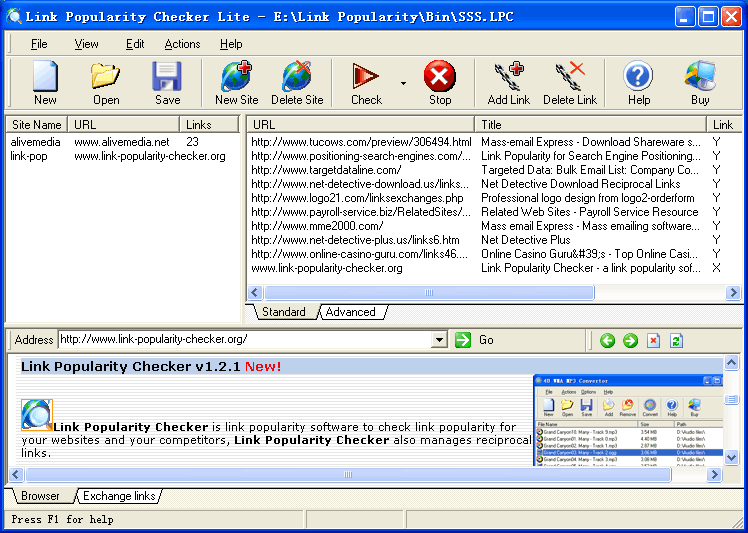Screen dimensions: 748x533
Task: Navigate back with the green left arrow
Action: [607, 340]
